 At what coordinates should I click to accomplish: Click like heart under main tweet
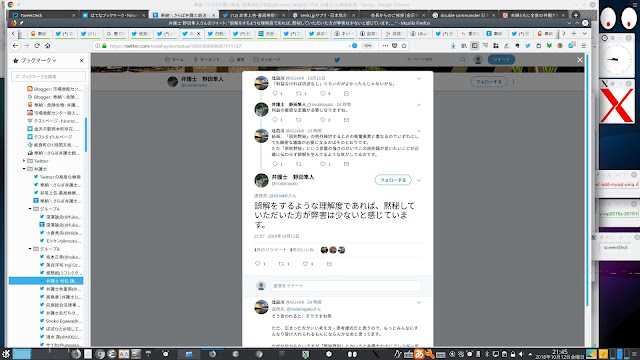pyautogui.click(x=305, y=264)
